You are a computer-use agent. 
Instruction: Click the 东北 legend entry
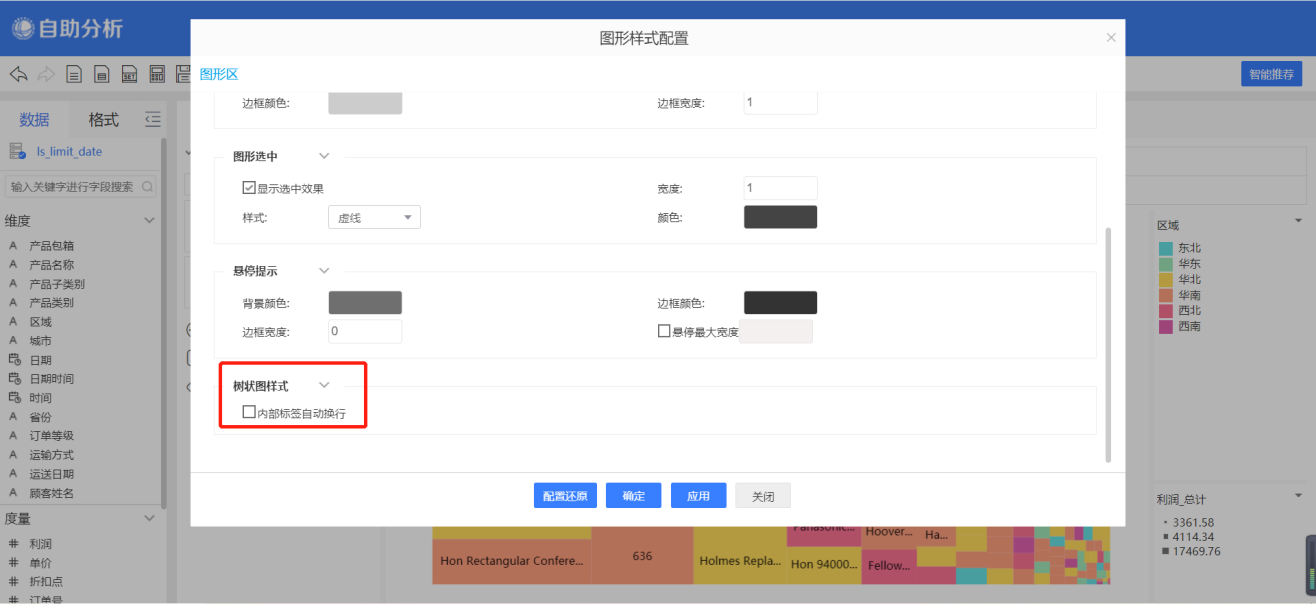pyautogui.click(x=1180, y=248)
